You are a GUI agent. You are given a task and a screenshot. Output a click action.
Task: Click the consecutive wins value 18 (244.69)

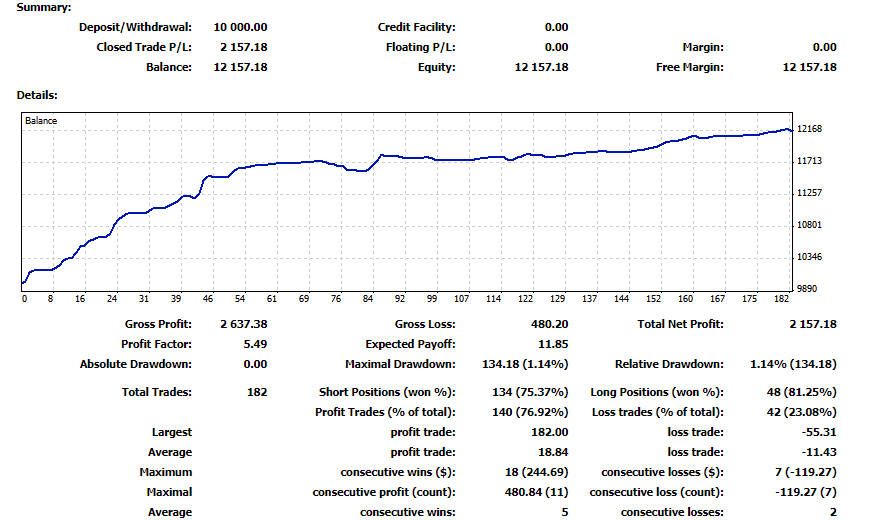[x=537, y=472]
